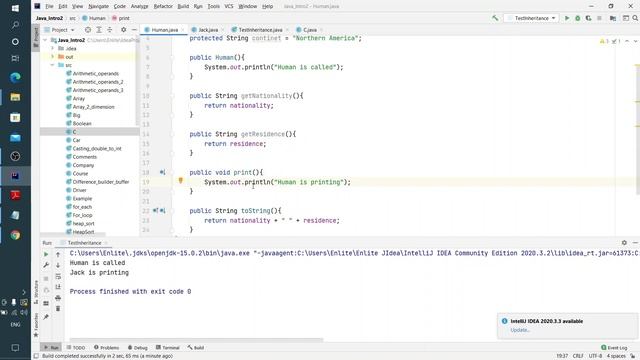Rerun TestInheritance from Run panel
Image resolution: width=640 pixels, height=360 pixels.
tap(46, 254)
